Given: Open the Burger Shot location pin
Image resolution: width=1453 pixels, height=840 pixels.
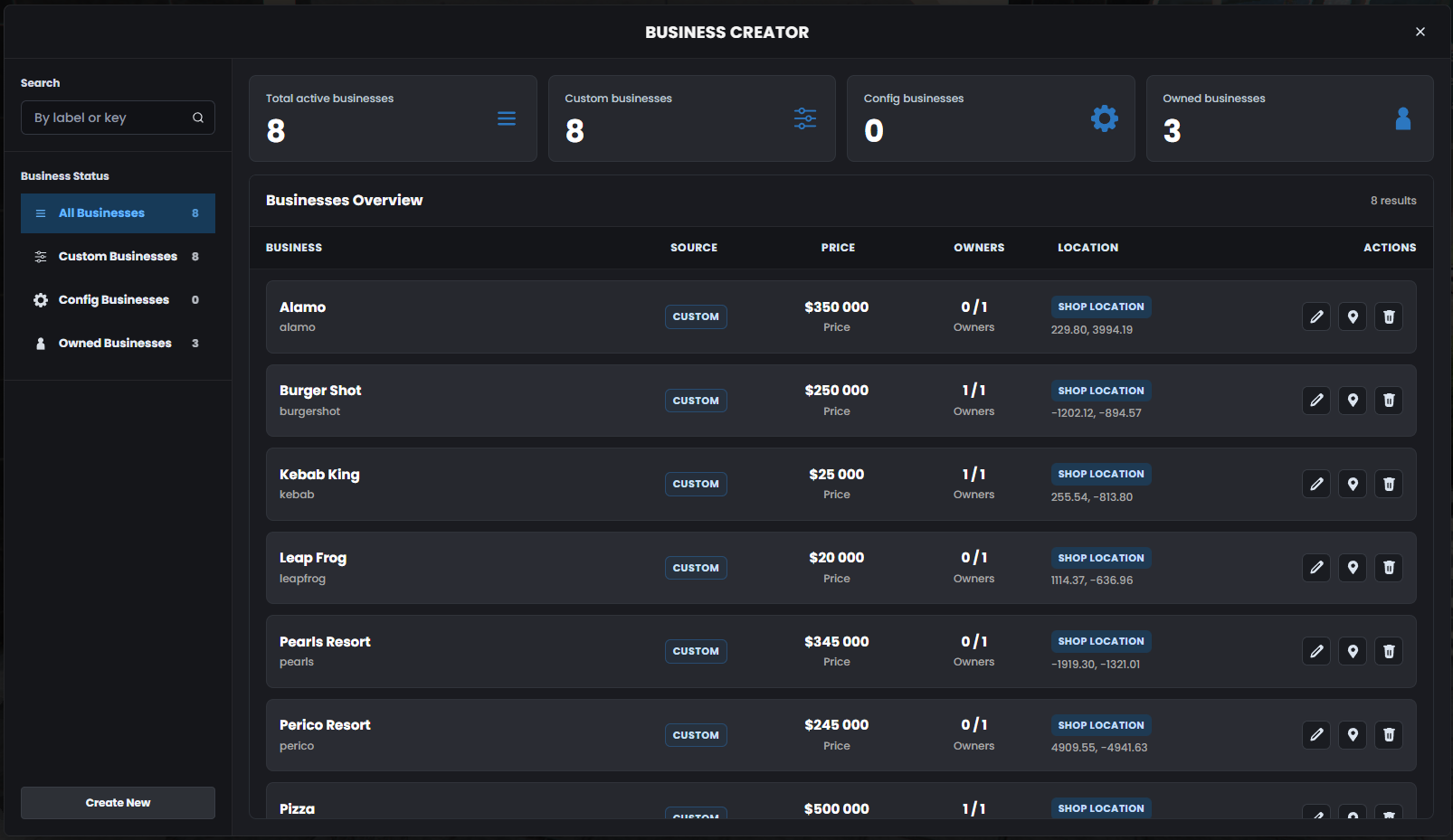Looking at the screenshot, I should (x=1353, y=401).
